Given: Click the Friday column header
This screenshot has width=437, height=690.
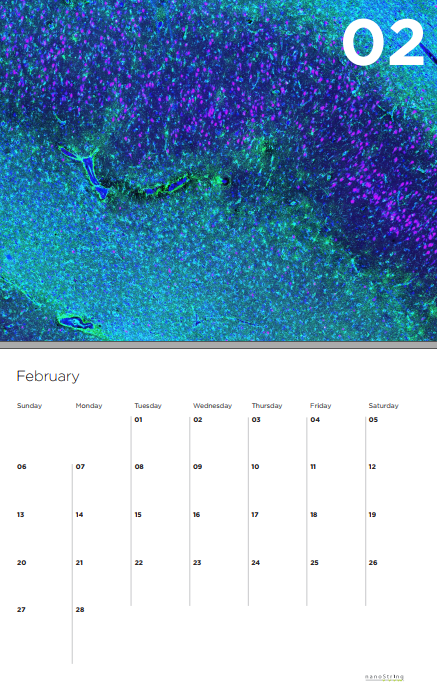Looking at the screenshot, I should (x=320, y=406).
